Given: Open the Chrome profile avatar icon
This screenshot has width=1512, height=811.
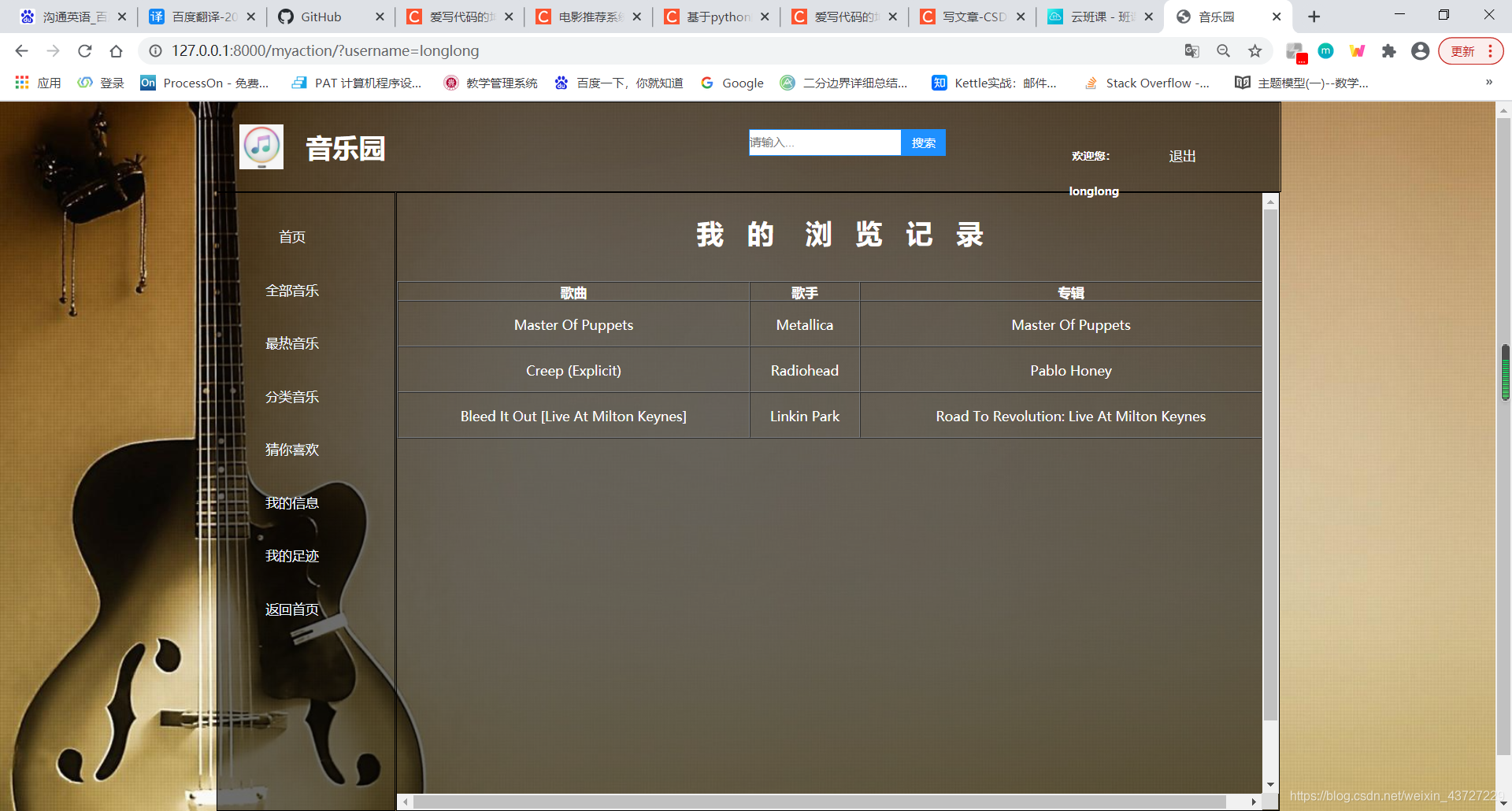Looking at the screenshot, I should click(1420, 51).
